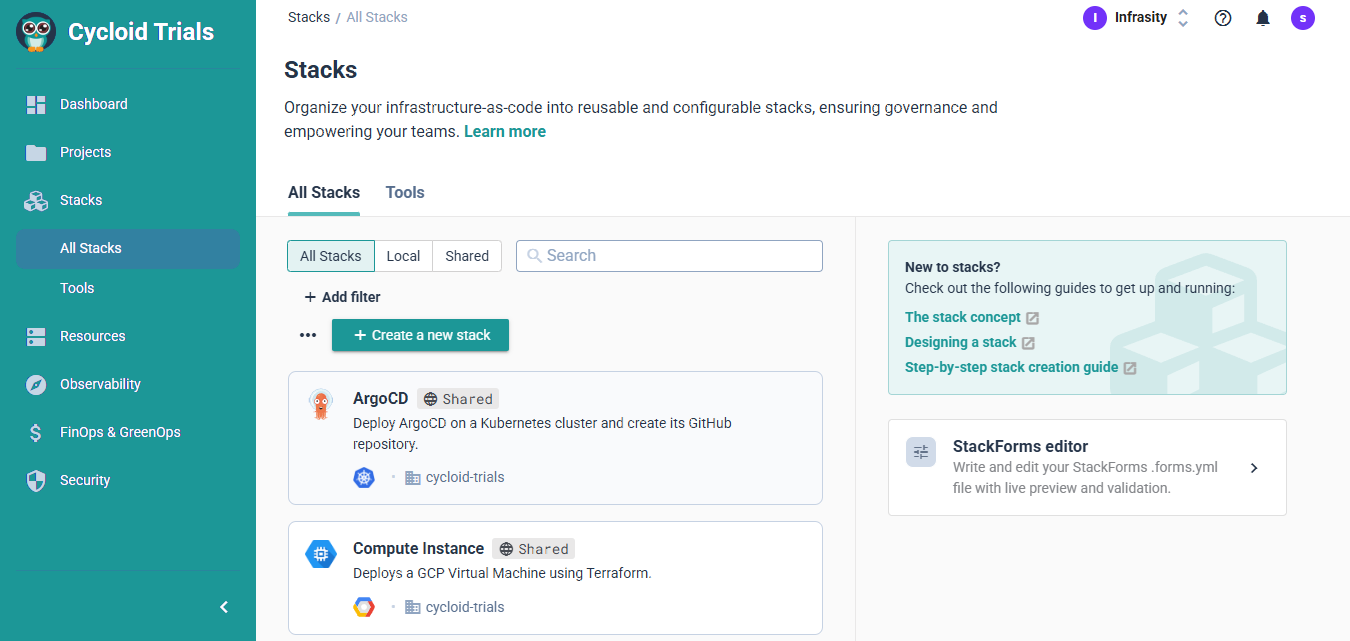Screen dimensions: 1350x641
Task: Open the three-dots more options menu
Action: click(x=308, y=336)
